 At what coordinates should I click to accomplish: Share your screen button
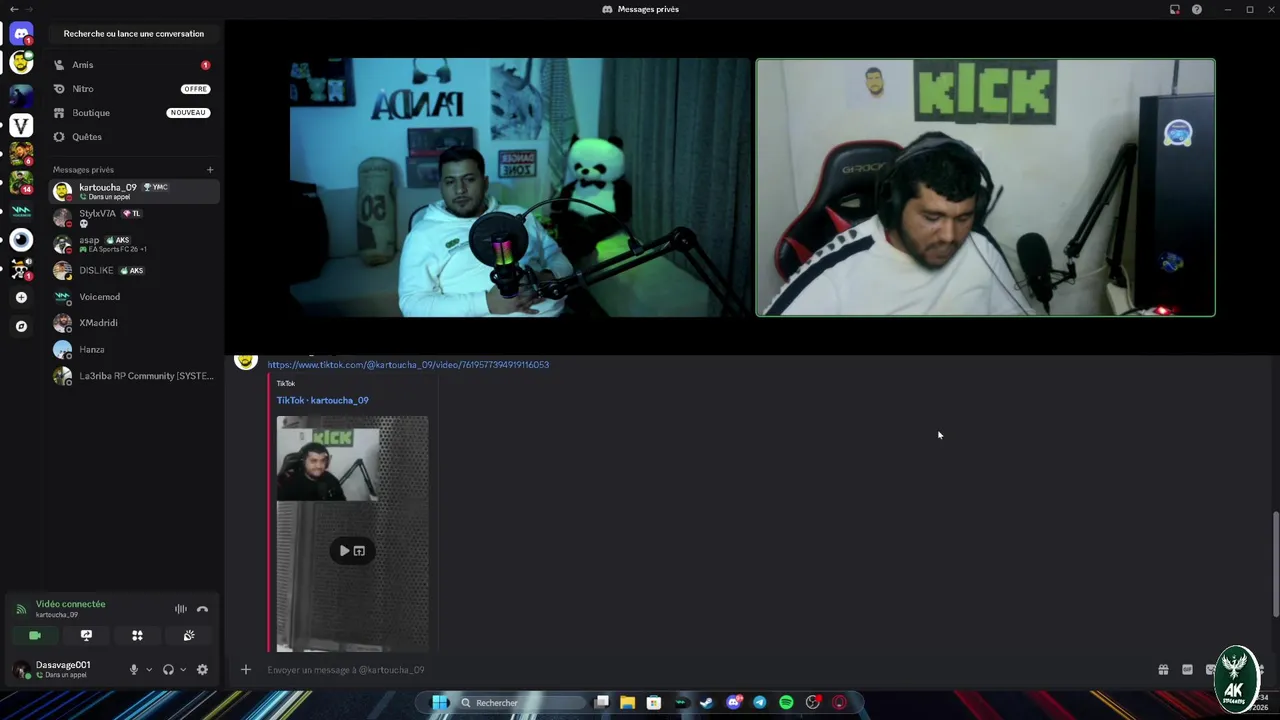pos(86,636)
